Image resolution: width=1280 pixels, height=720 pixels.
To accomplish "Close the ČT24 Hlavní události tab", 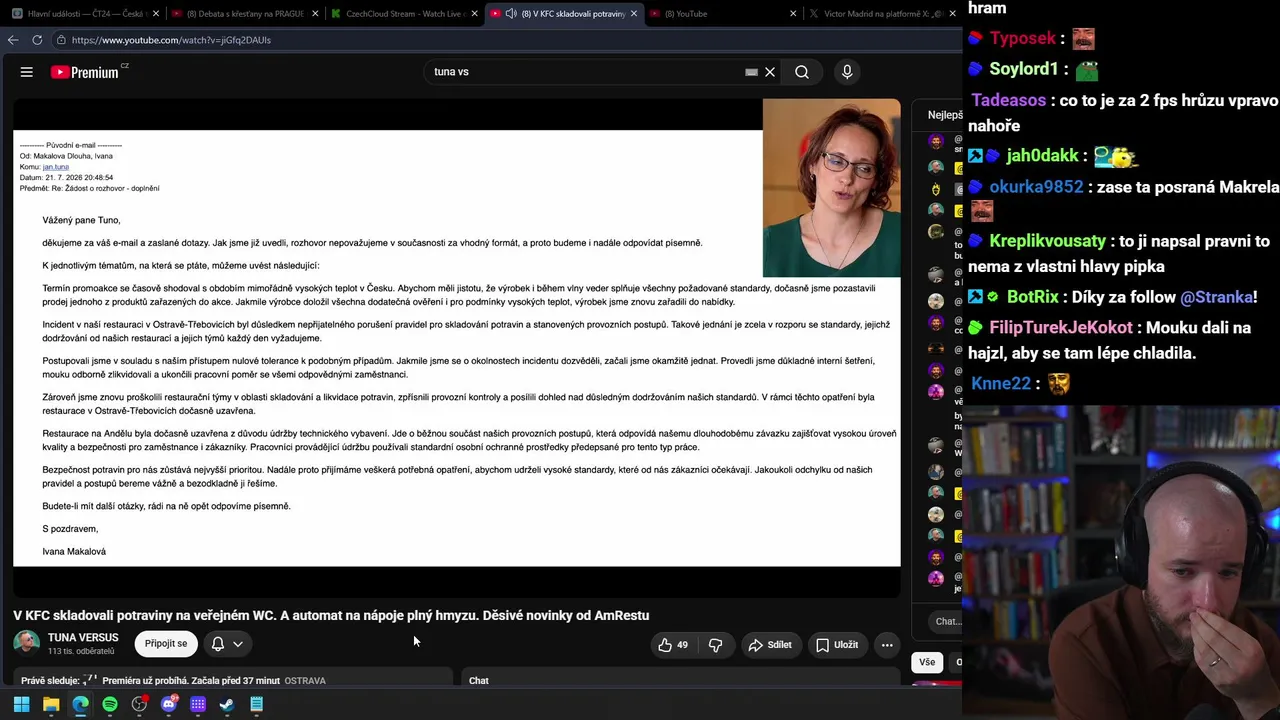I will coord(155,14).
